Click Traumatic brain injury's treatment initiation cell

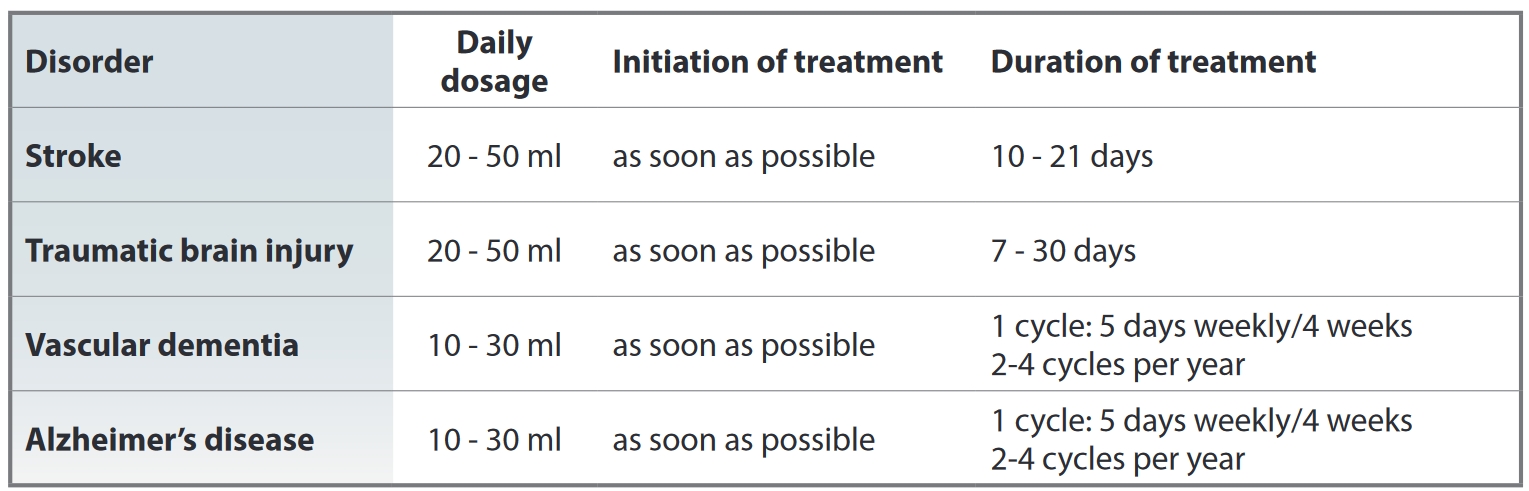click(743, 251)
